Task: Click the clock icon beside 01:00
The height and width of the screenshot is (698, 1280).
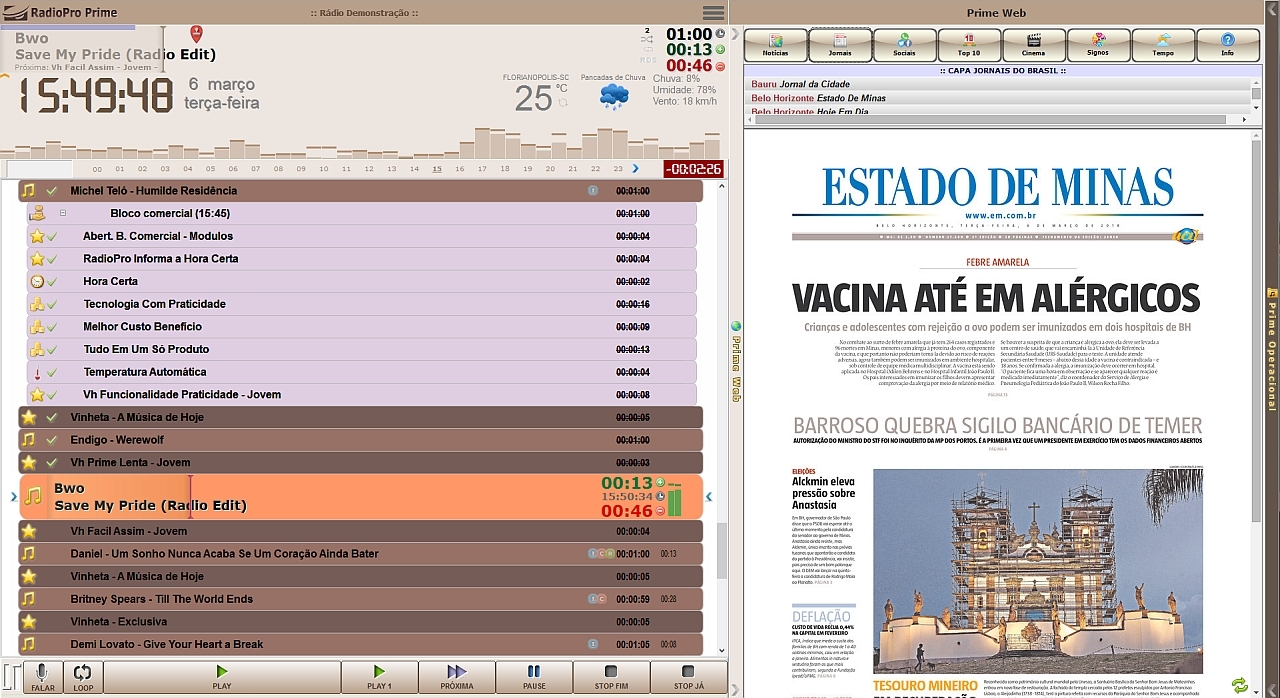Action: pyautogui.click(x=720, y=33)
